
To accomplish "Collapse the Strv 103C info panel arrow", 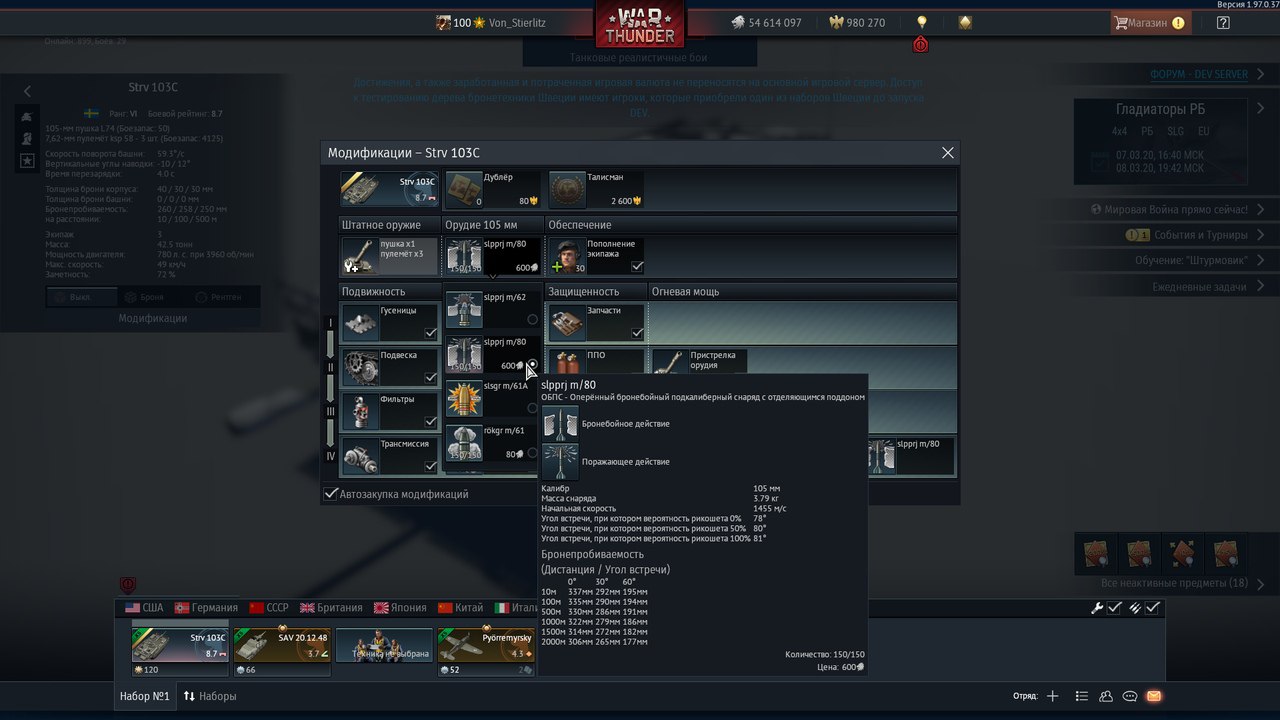I will point(27,90).
